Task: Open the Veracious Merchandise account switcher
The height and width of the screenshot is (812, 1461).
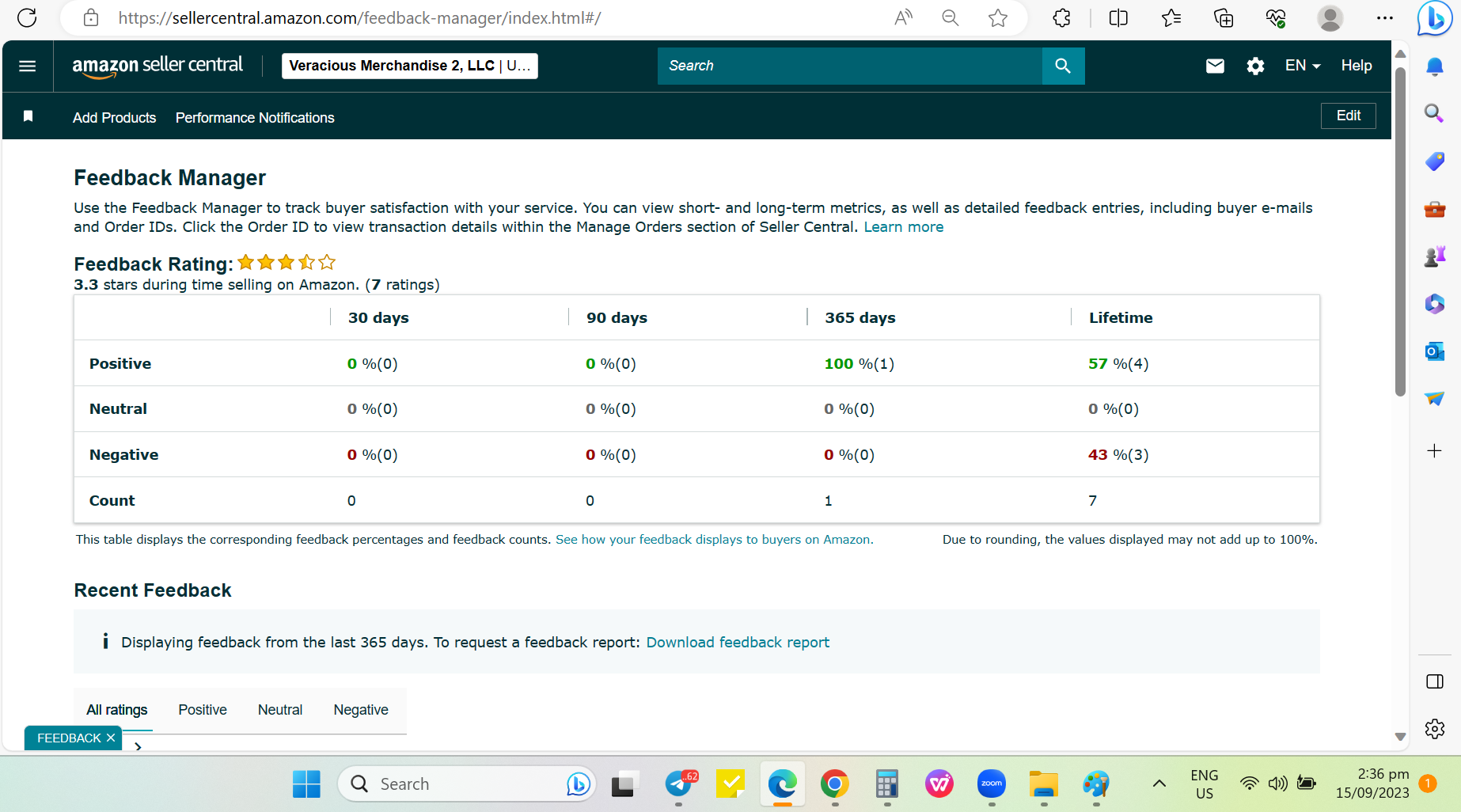Action: tap(410, 66)
